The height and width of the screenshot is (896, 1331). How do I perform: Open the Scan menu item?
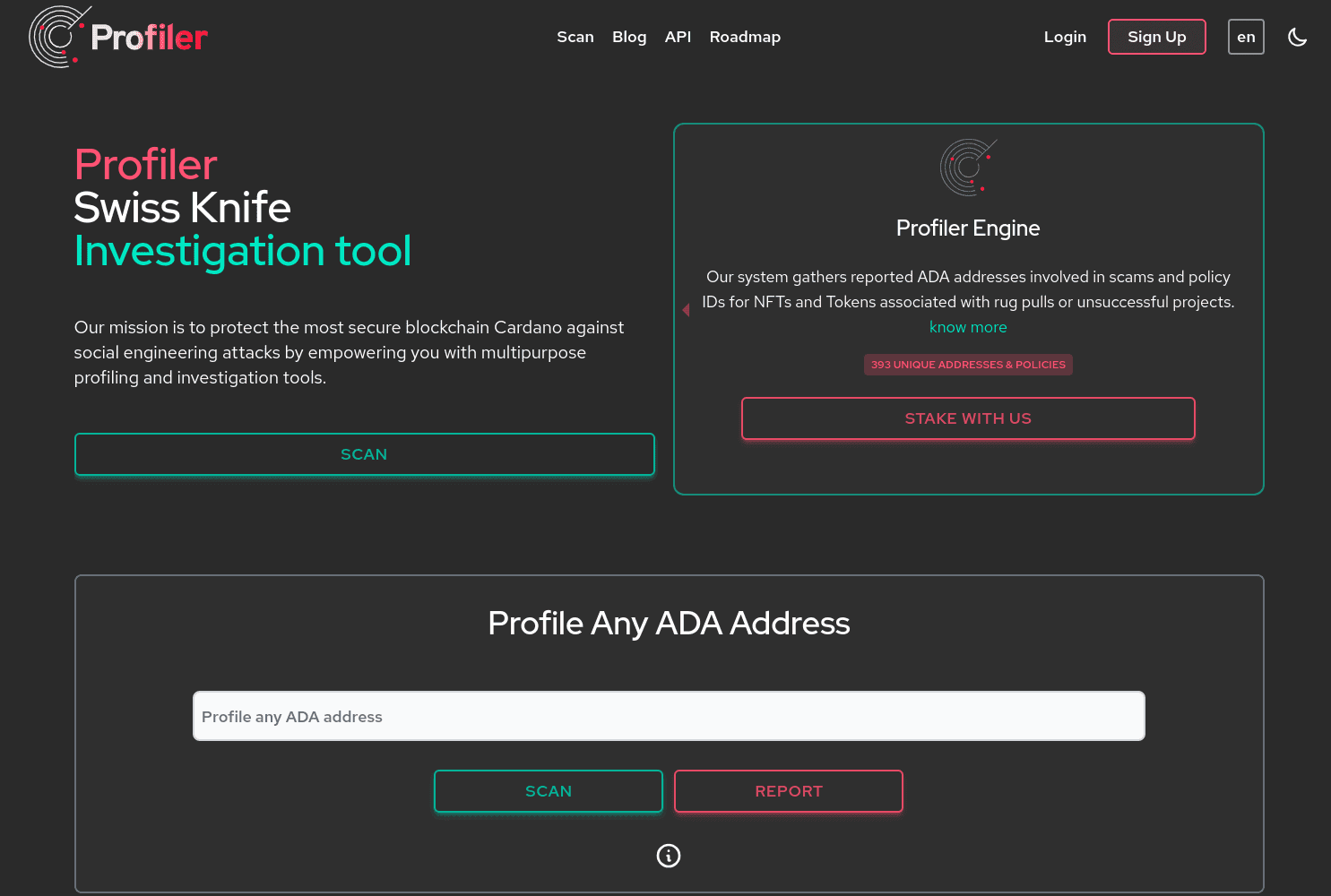[575, 37]
